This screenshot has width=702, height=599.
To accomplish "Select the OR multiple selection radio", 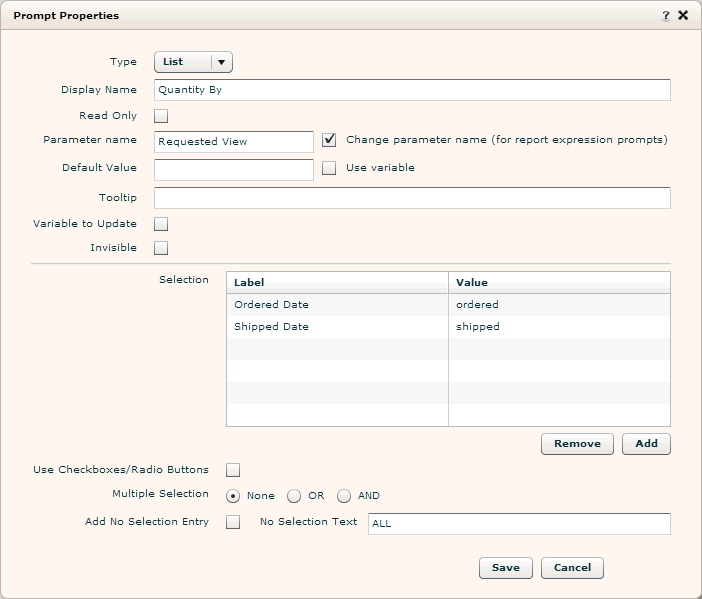I will pos(294,496).
